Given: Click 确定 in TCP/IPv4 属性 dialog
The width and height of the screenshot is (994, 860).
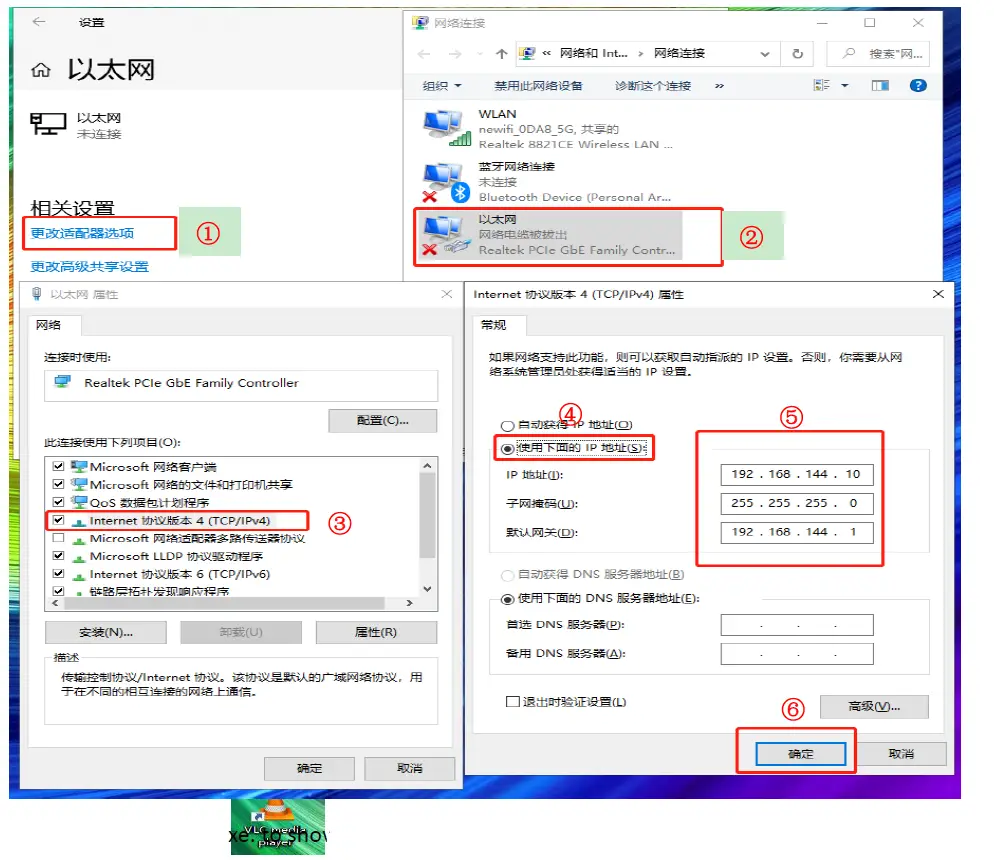Looking at the screenshot, I should coord(801,754).
